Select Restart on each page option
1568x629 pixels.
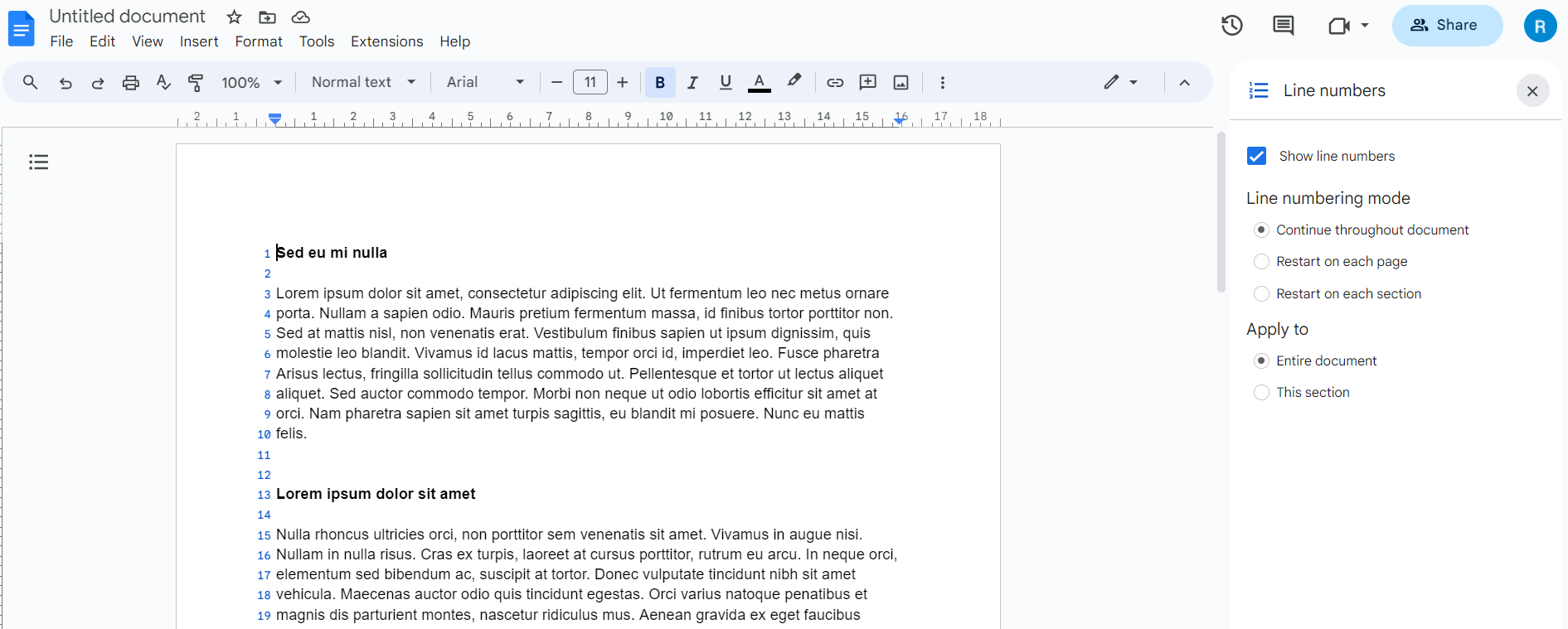point(1262,262)
